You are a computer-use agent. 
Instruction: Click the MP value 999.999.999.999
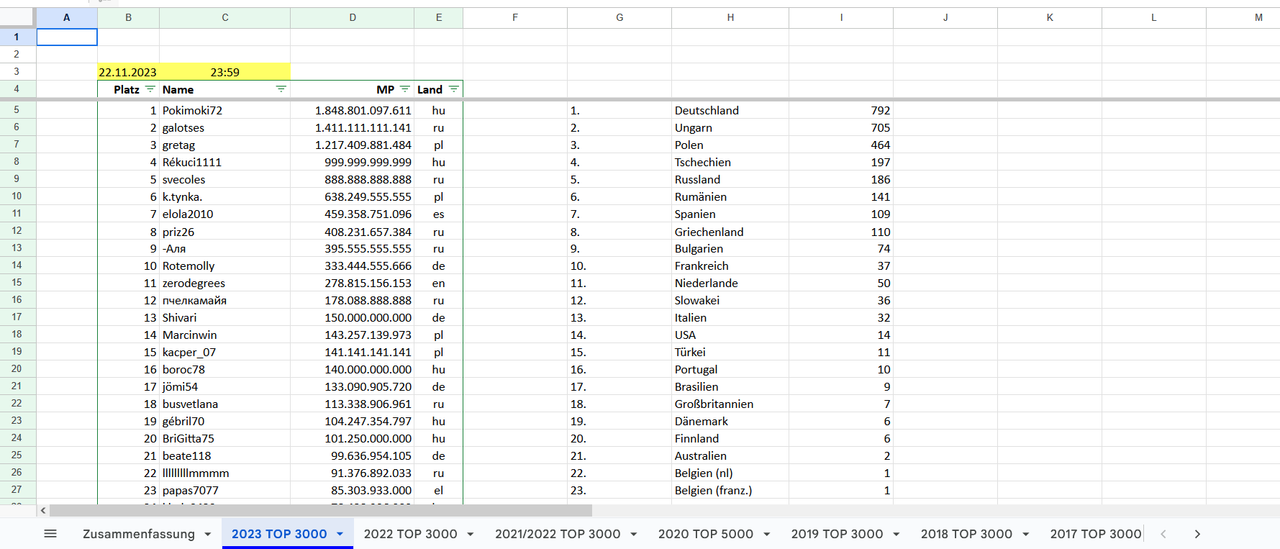pyautogui.click(x=352, y=162)
